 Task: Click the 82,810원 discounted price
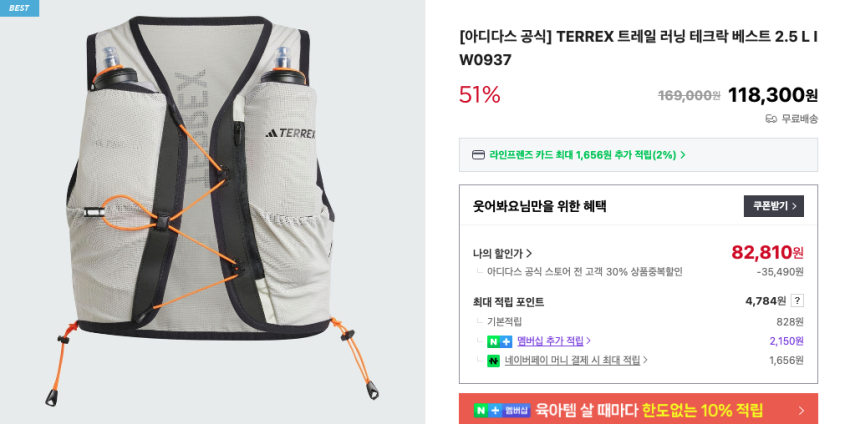point(768,252)
